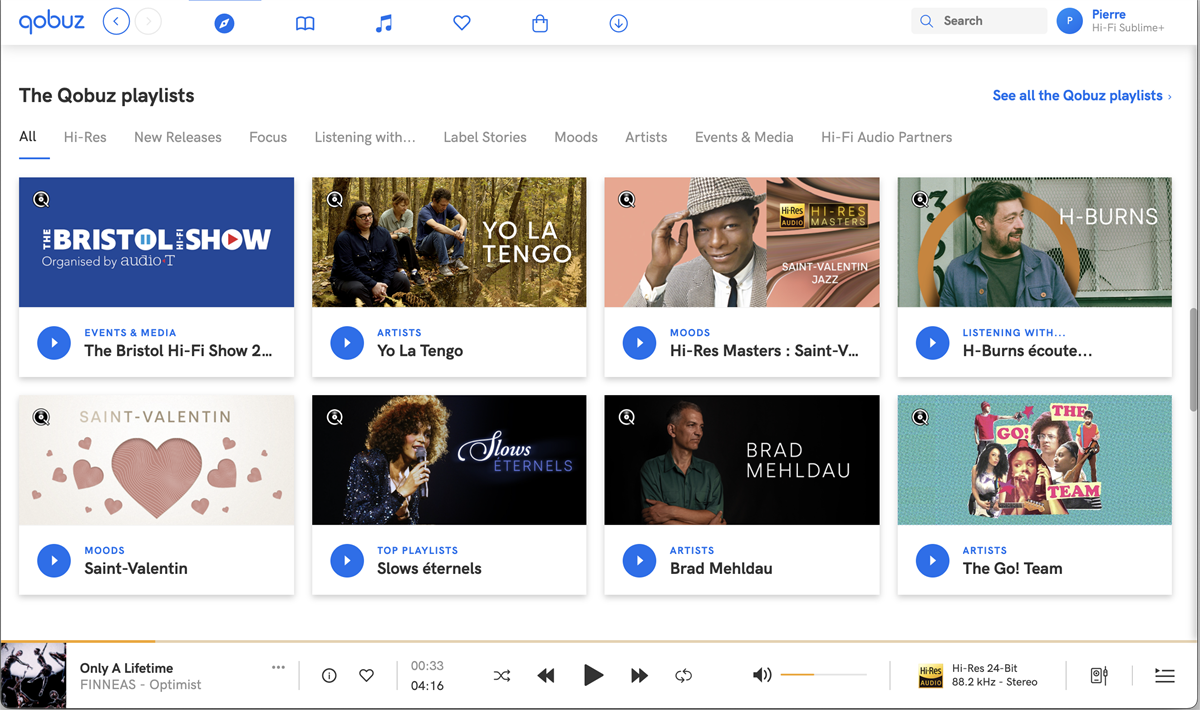The image size is (1200, 710).
Task: Open more options for current track
Action: (x=278, y=667)
